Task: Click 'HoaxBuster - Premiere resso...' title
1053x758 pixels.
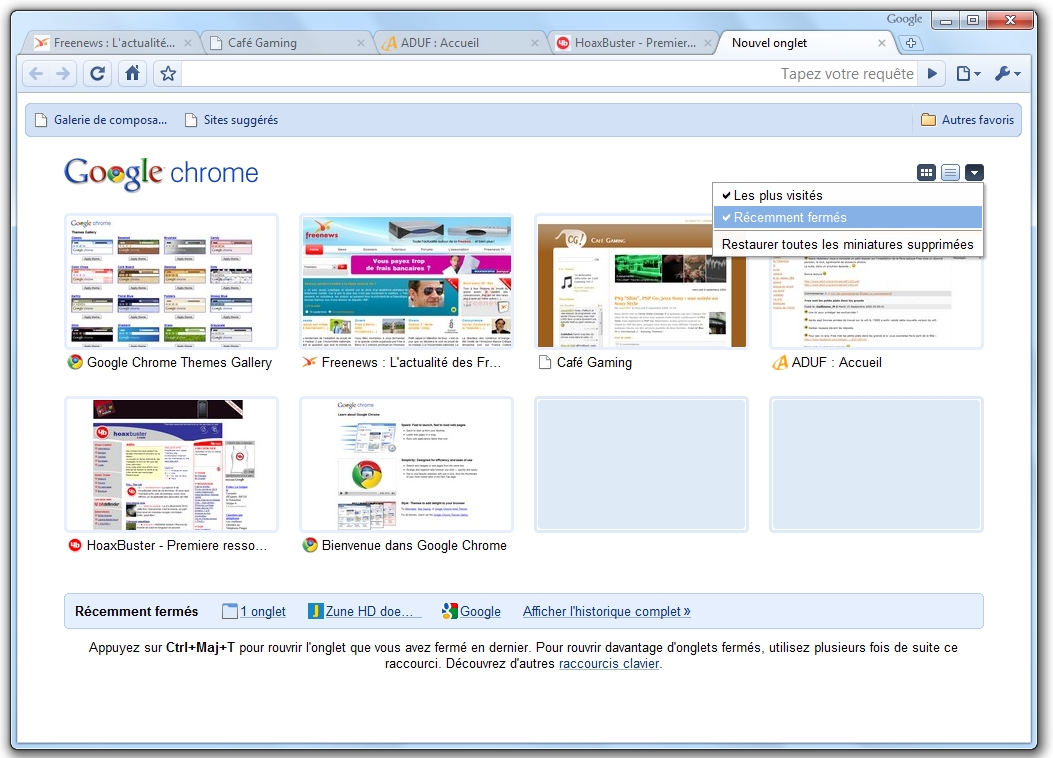Action: coord(177,546)
